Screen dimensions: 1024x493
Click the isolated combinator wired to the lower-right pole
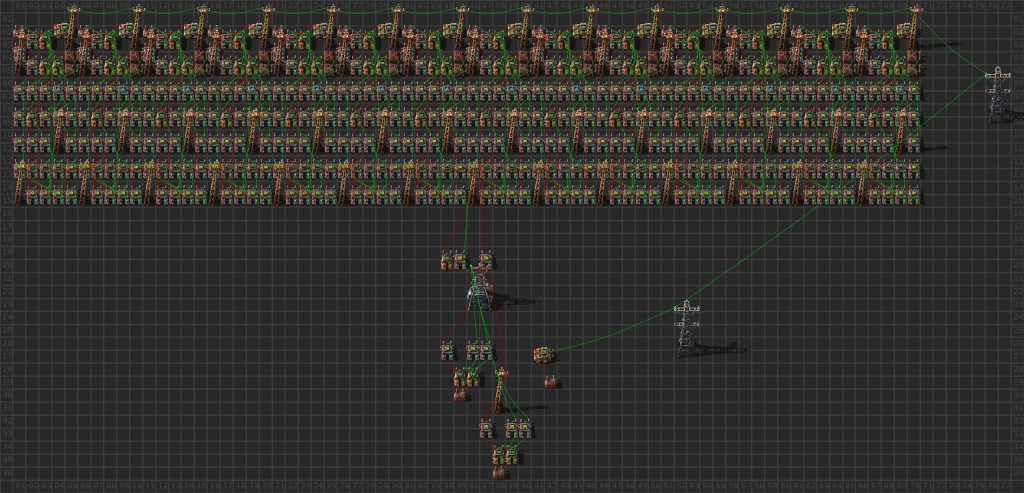[x=545, y=353]
